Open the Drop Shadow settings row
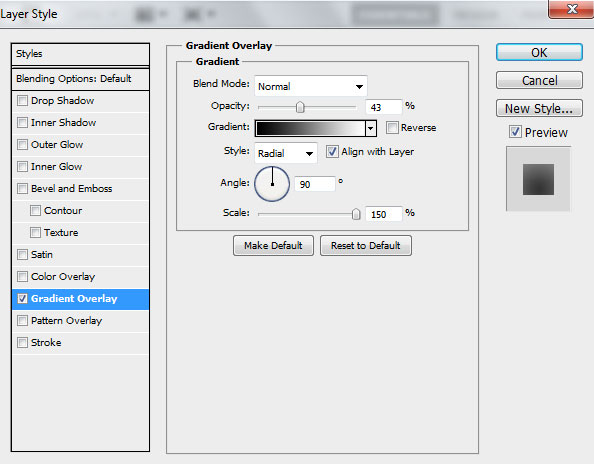This screenshot has width=594, height=464. (x=80, y=101)
